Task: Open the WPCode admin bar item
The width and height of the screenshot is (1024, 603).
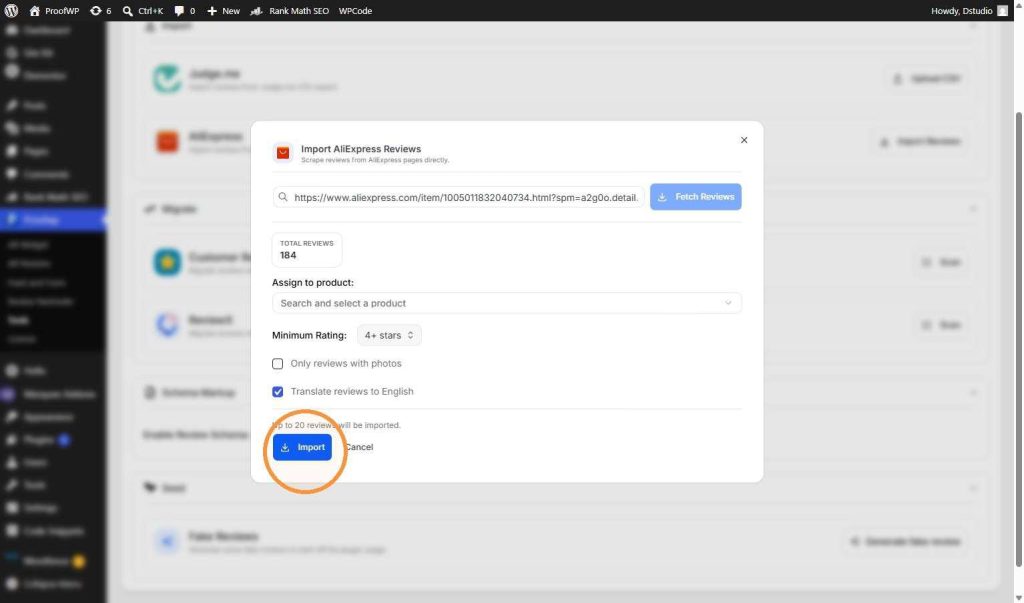Action: [x=355, y=10]
